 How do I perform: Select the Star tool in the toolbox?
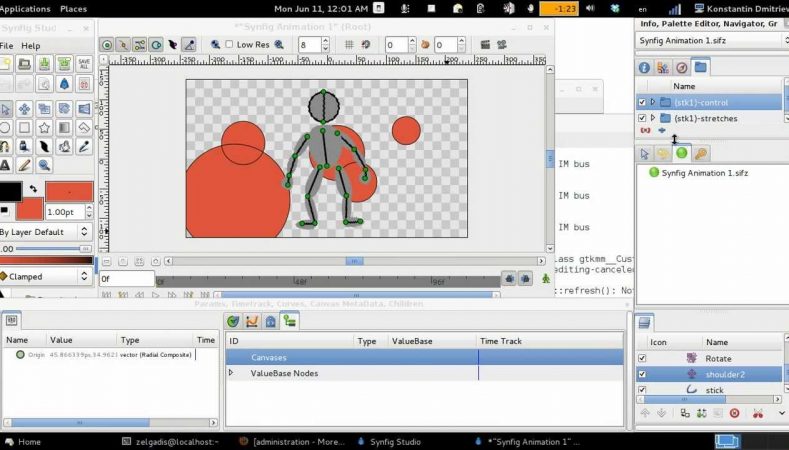44,127
